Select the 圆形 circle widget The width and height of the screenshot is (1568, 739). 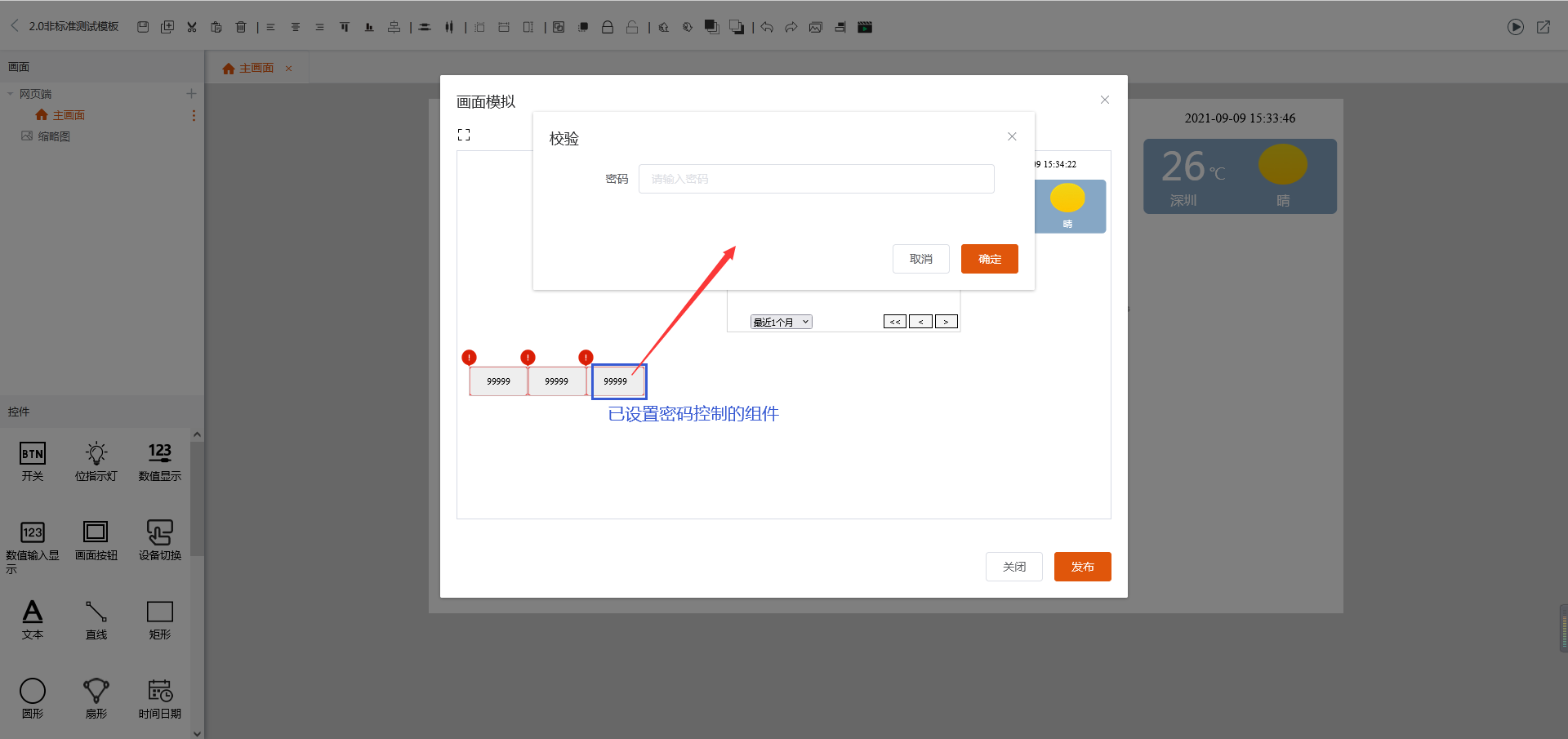[33, 699]
